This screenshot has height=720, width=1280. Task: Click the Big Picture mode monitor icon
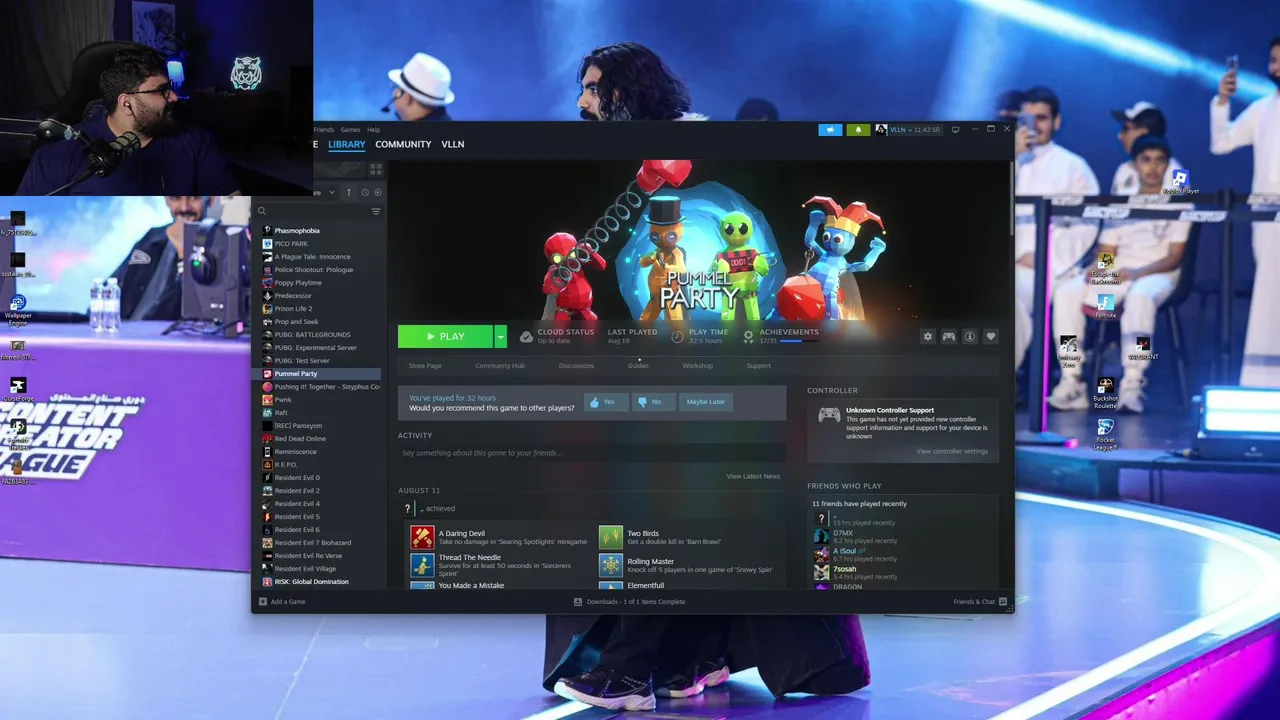[x=955, y=130]
